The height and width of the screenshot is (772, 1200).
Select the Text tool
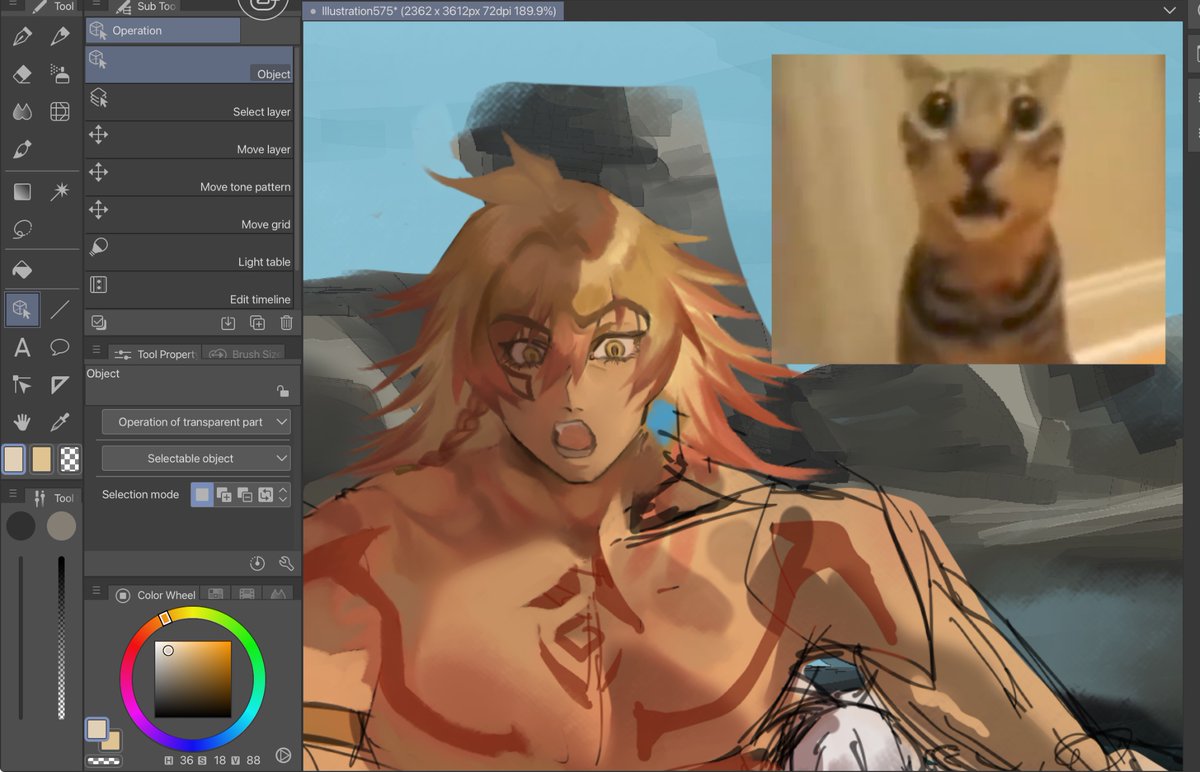click(22, 348)
